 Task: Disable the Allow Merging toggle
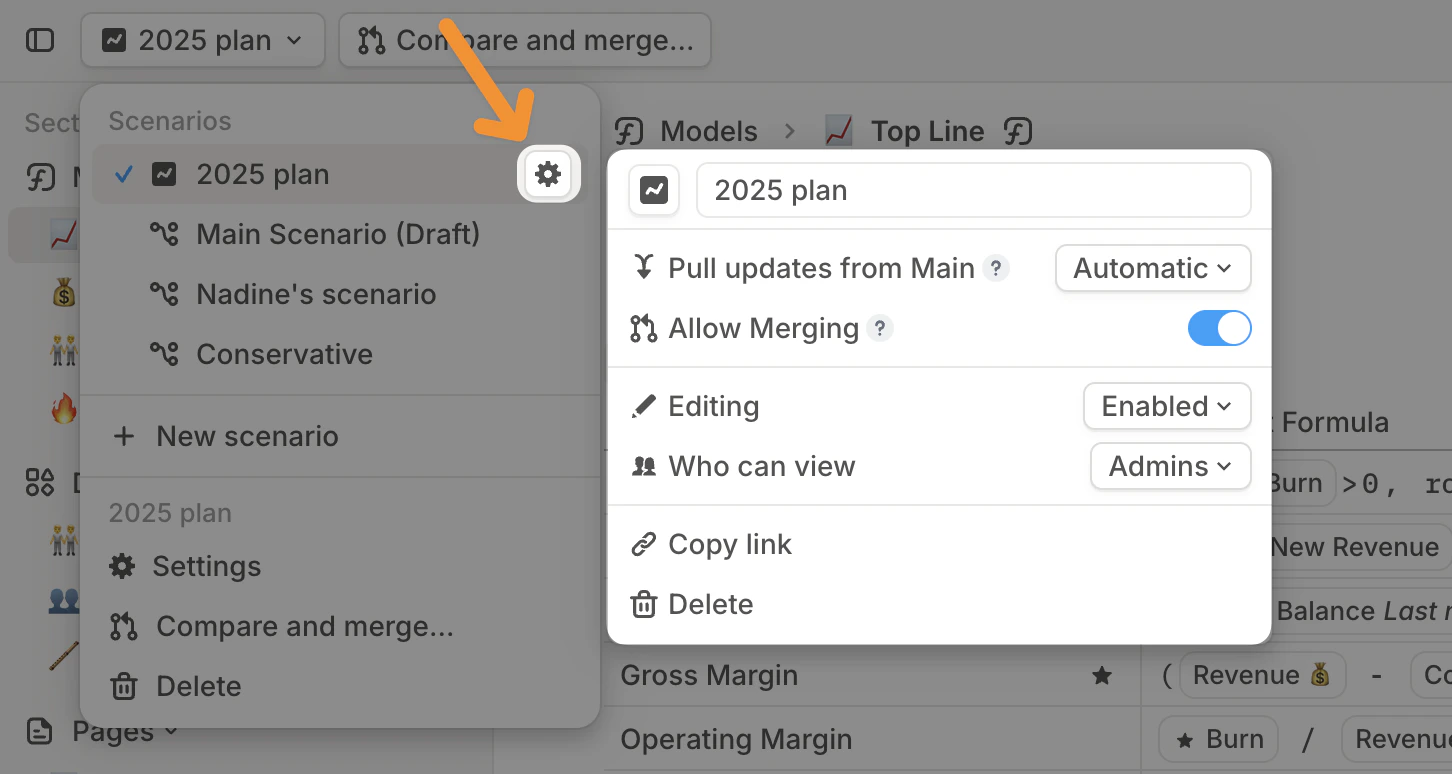[x=1219, y=328]
